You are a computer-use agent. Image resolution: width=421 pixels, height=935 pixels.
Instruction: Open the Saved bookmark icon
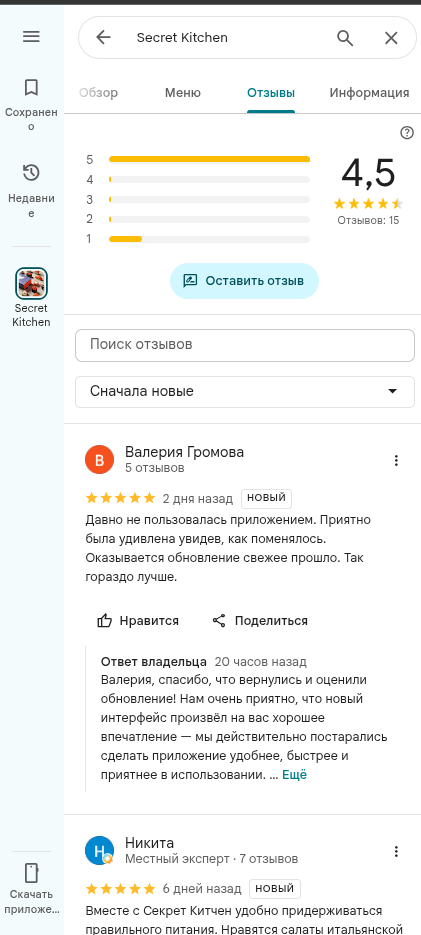coord(31,88)
